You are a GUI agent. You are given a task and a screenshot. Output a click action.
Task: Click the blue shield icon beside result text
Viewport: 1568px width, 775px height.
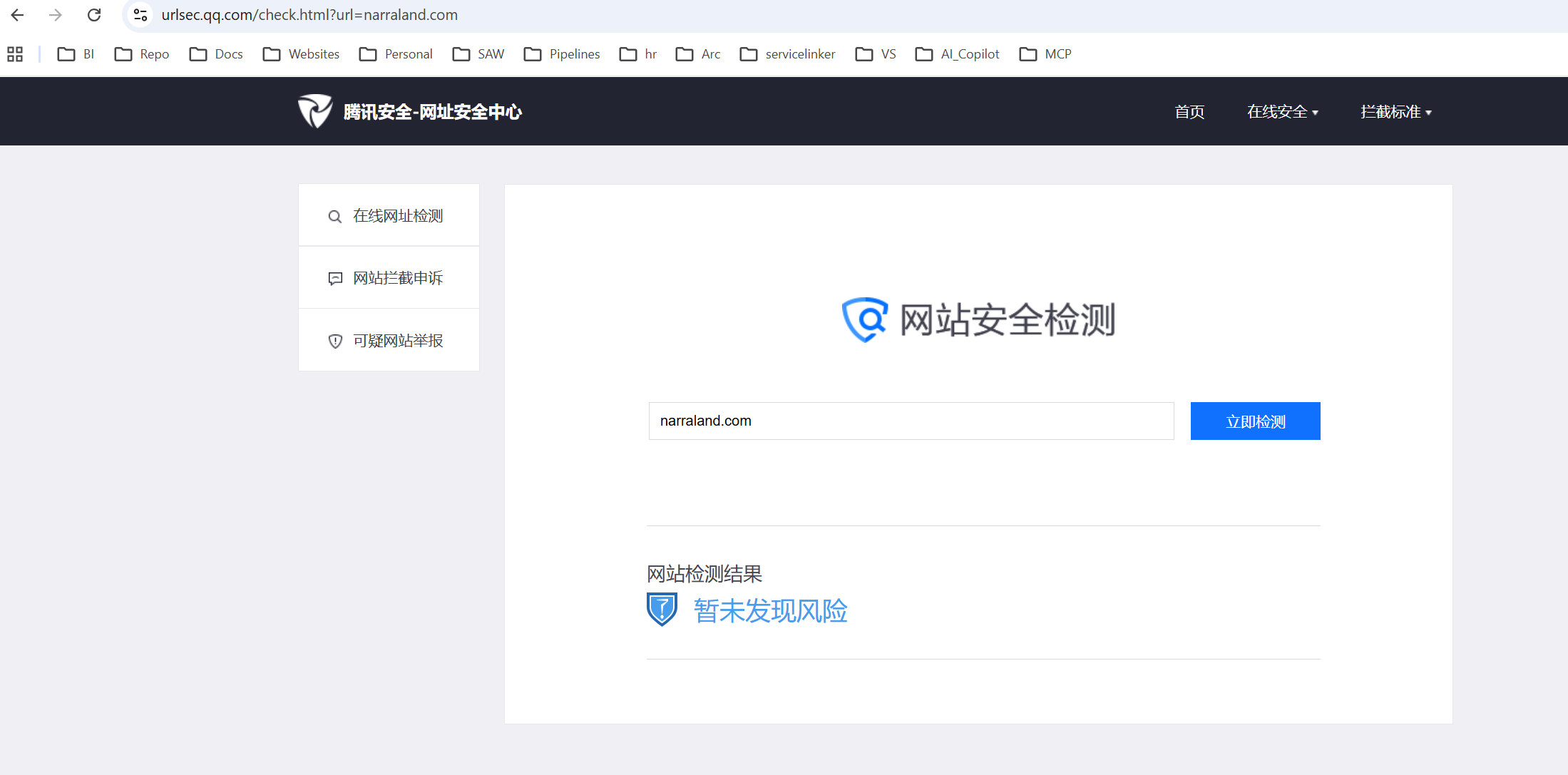(662, 610)
